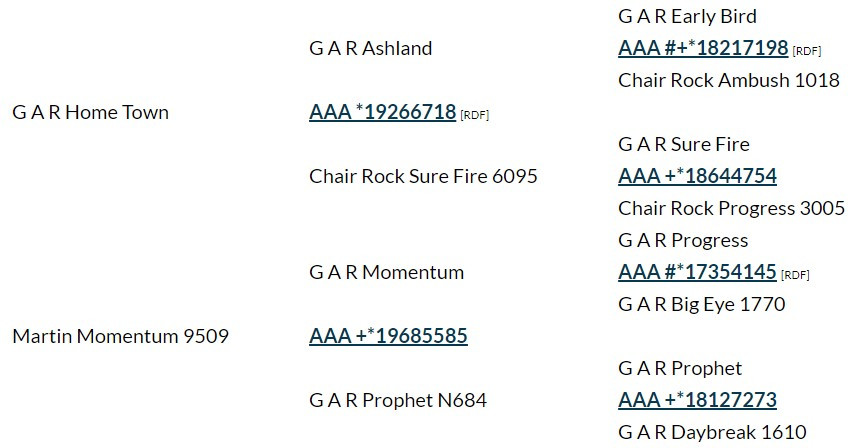
Task: Click the RDF tag beside 17354145
Action: click(x=795, y=275)
